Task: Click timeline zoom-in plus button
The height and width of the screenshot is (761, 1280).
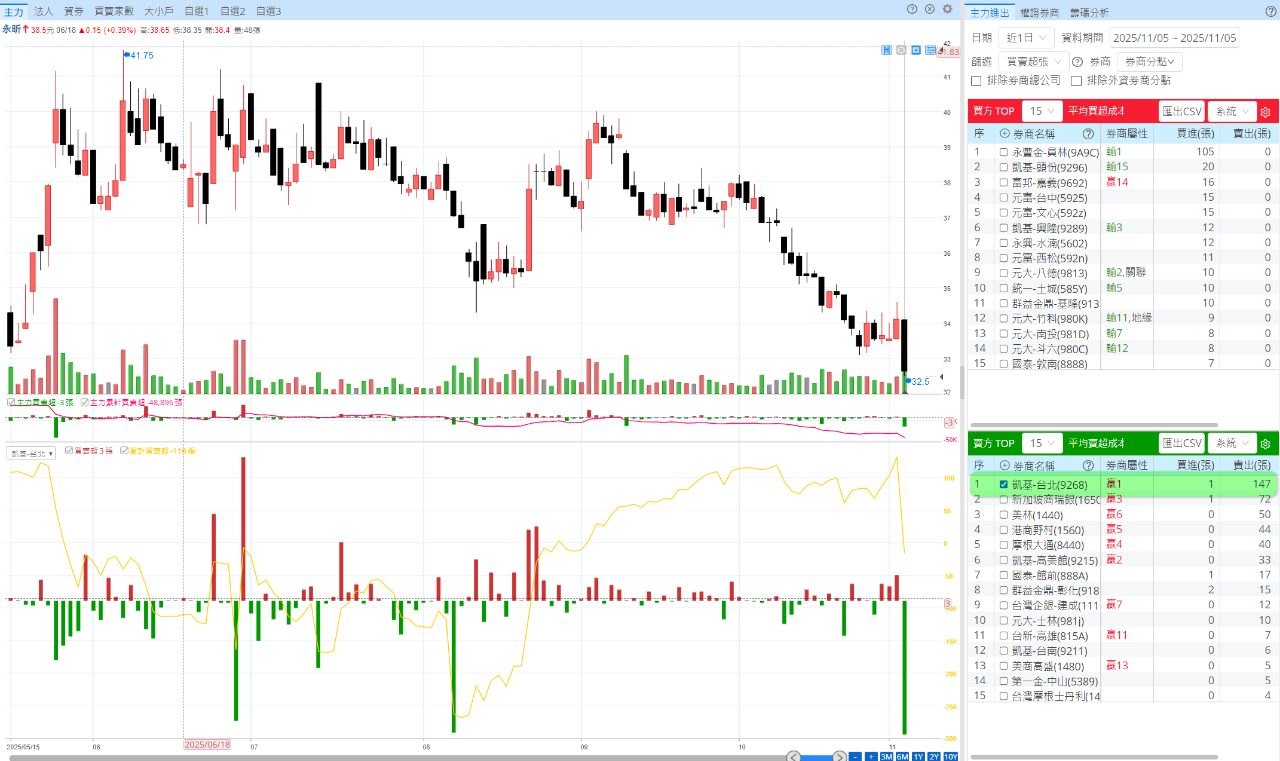Action: click(x=870, y=756)
